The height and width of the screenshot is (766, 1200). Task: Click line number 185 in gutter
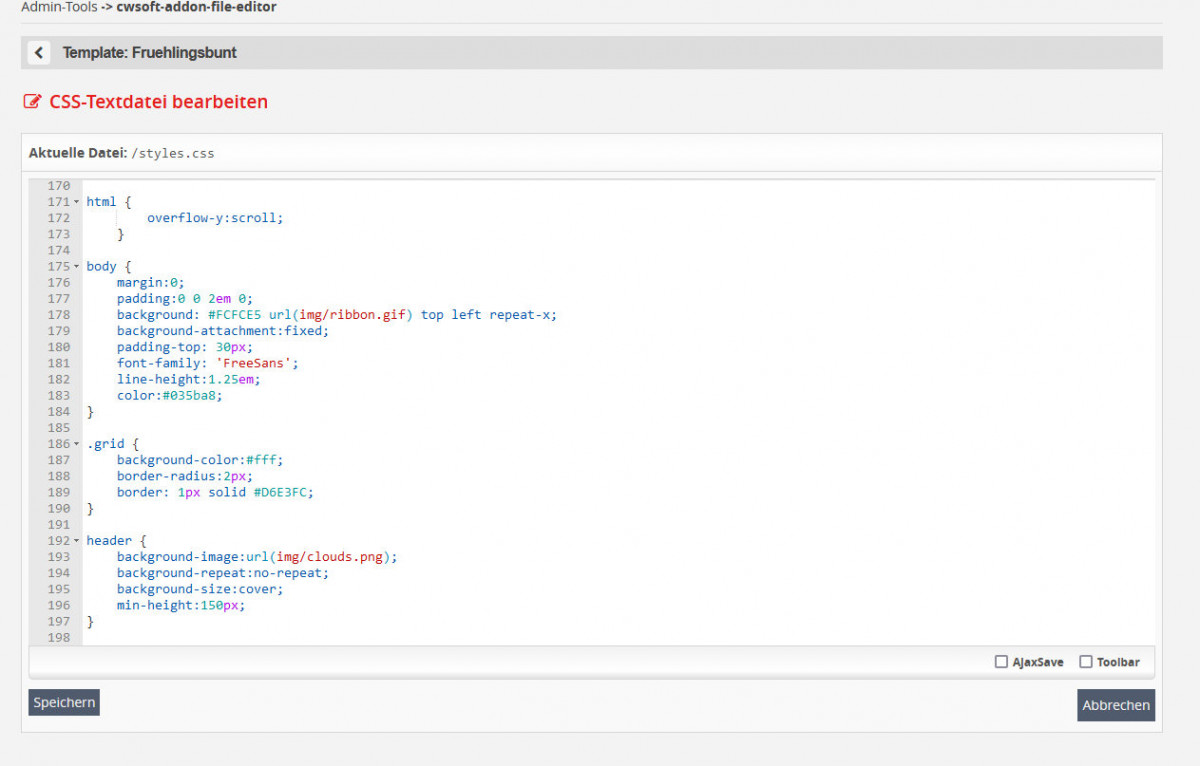coord(59,428)
